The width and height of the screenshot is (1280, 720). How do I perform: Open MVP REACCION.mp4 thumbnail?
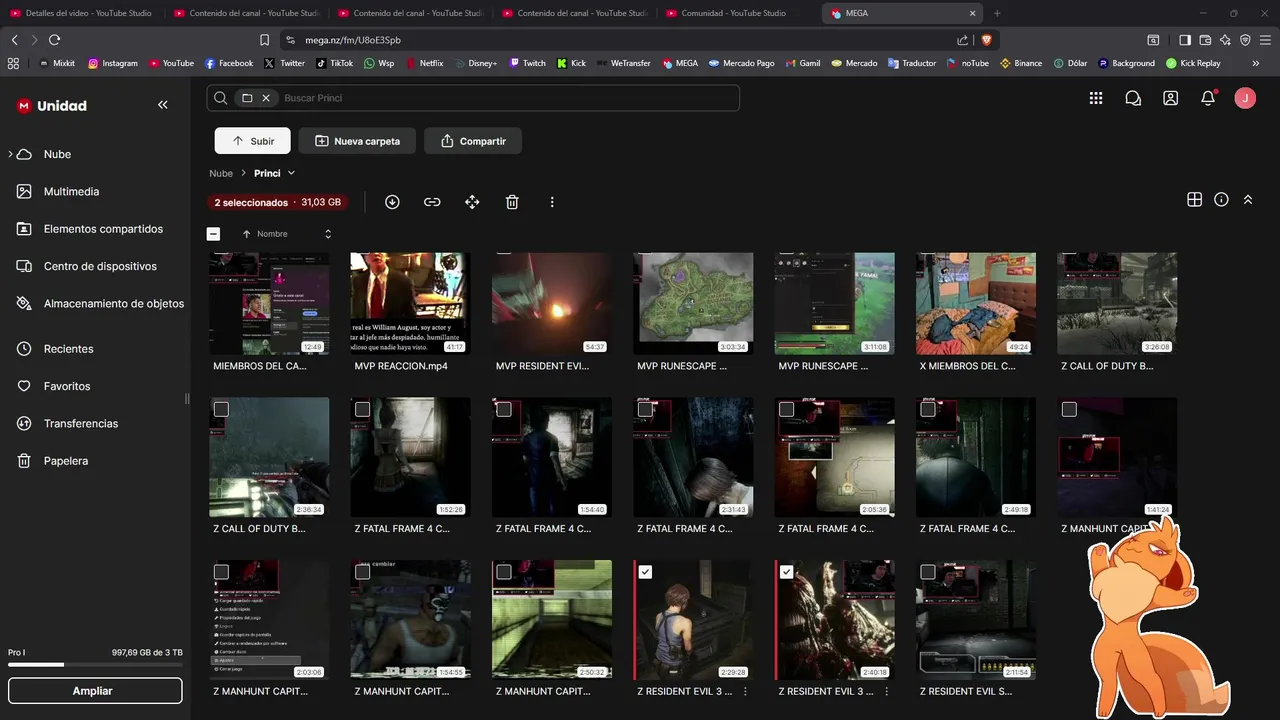tap(410, 303)
